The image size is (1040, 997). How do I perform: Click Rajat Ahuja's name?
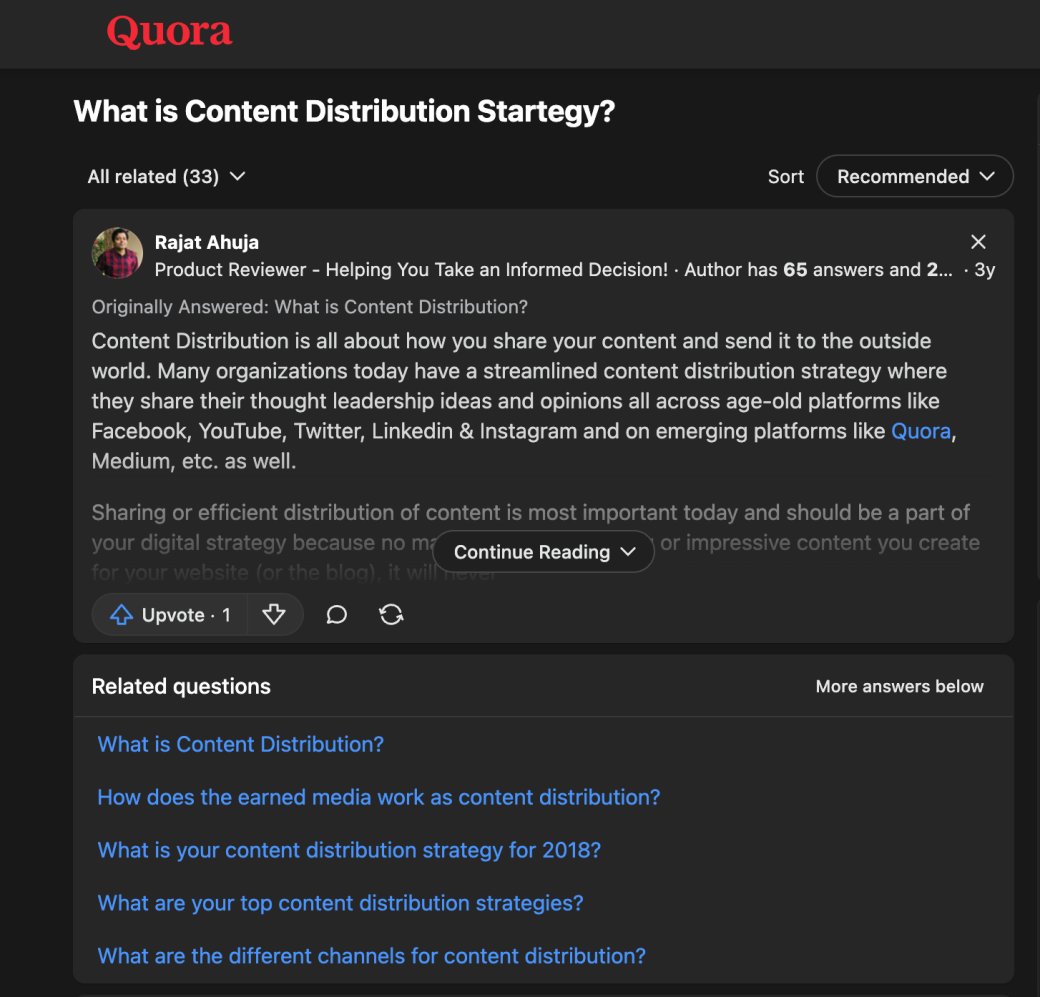click(206, 242)
